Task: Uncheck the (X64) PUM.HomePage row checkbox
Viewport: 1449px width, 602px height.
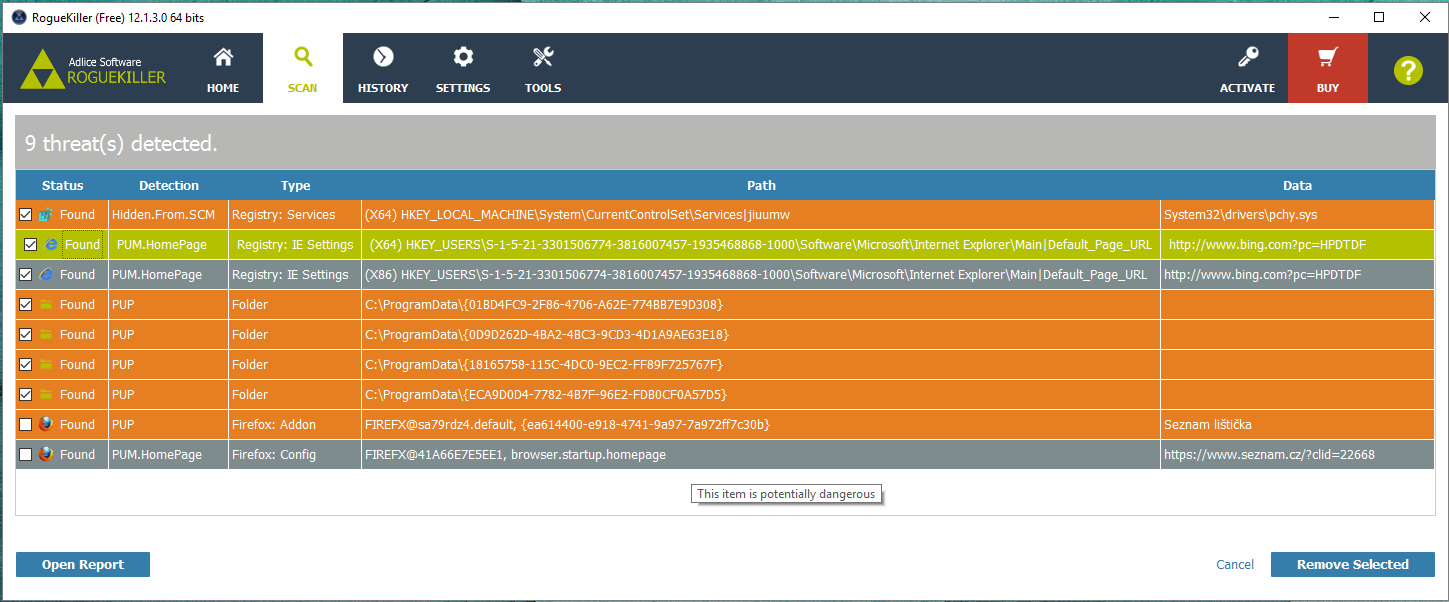Action: 30,245
